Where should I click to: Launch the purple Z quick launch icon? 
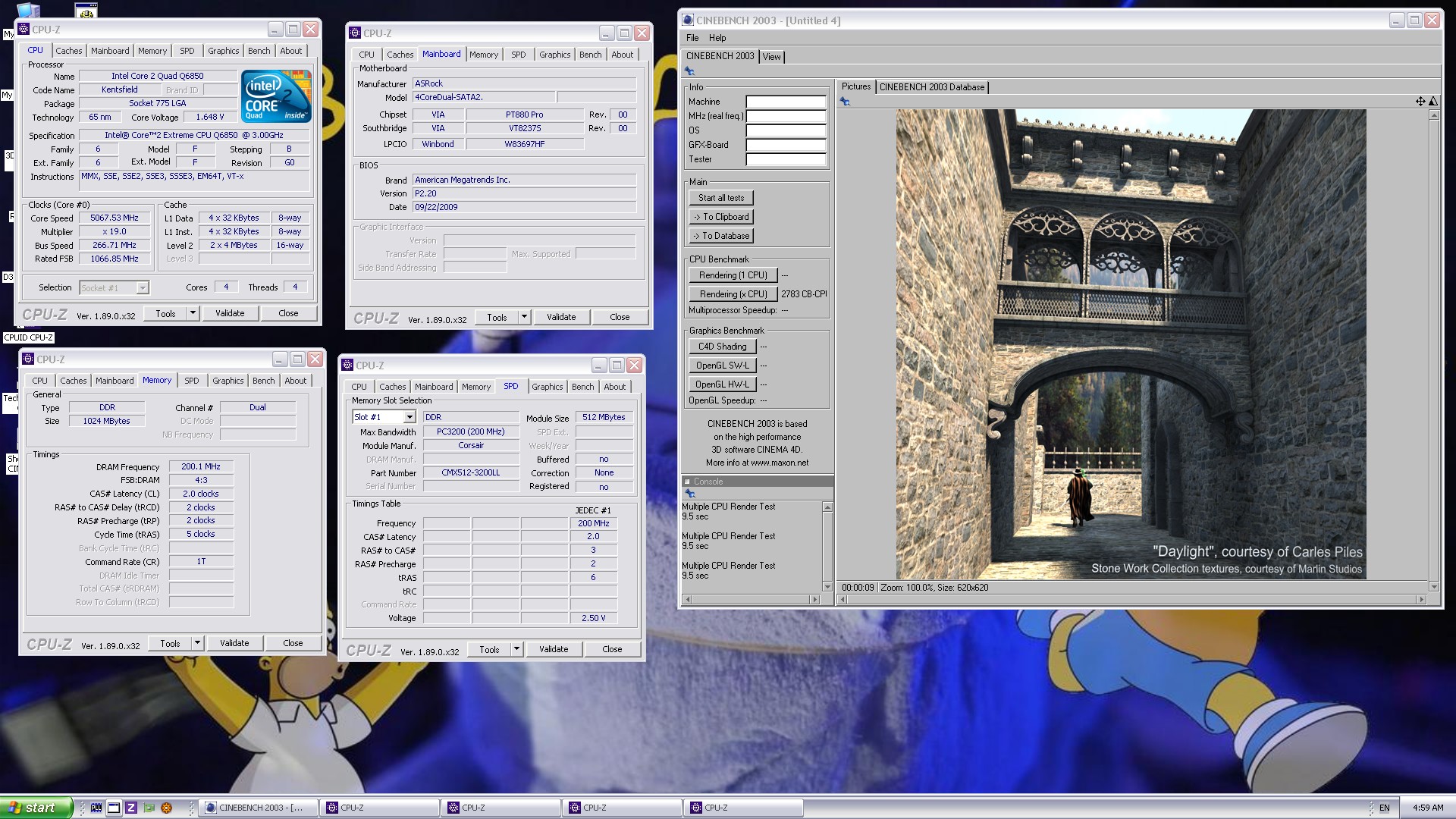coord(131,808)
